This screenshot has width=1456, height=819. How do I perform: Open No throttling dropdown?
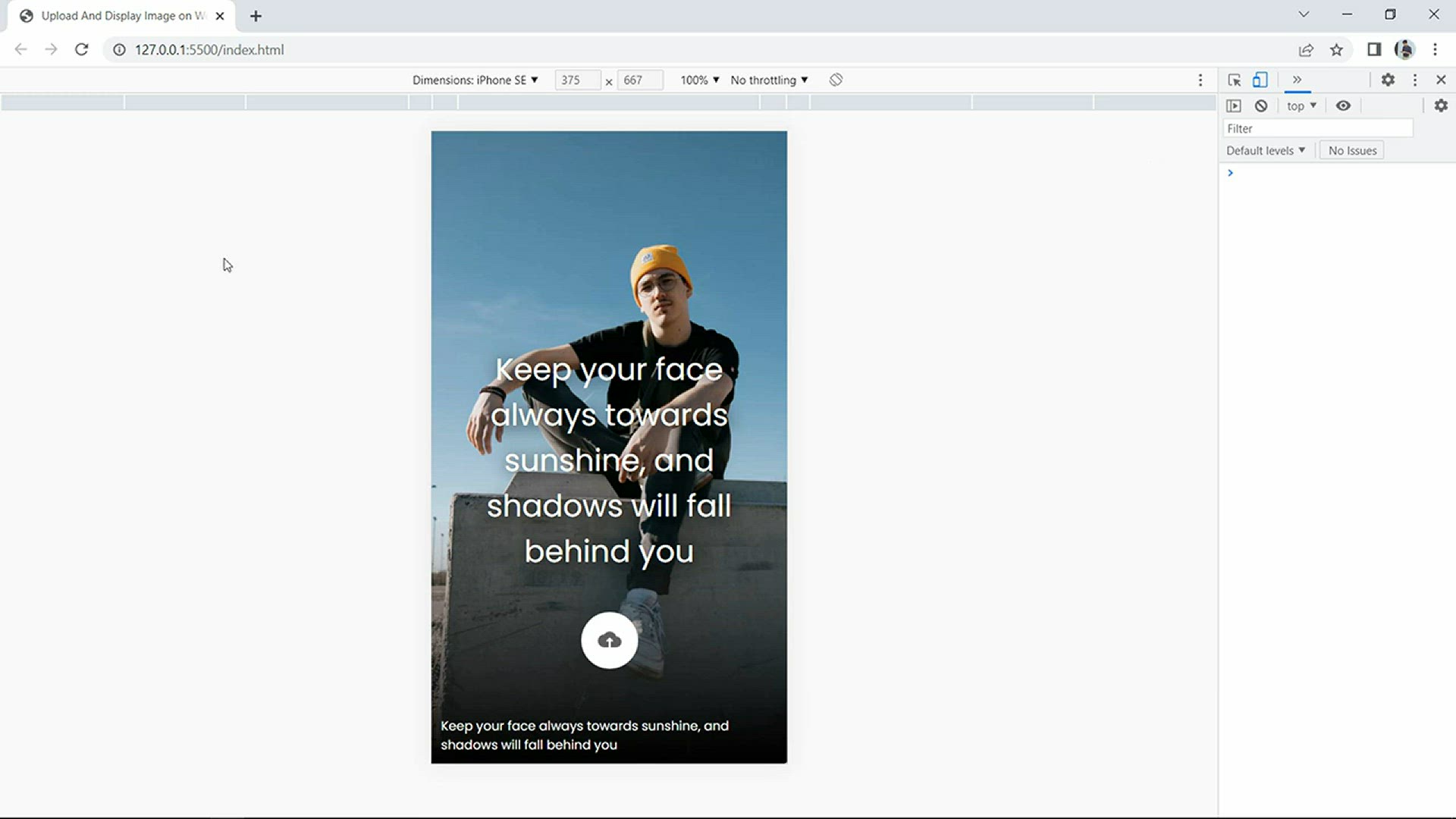click(769, 80)
